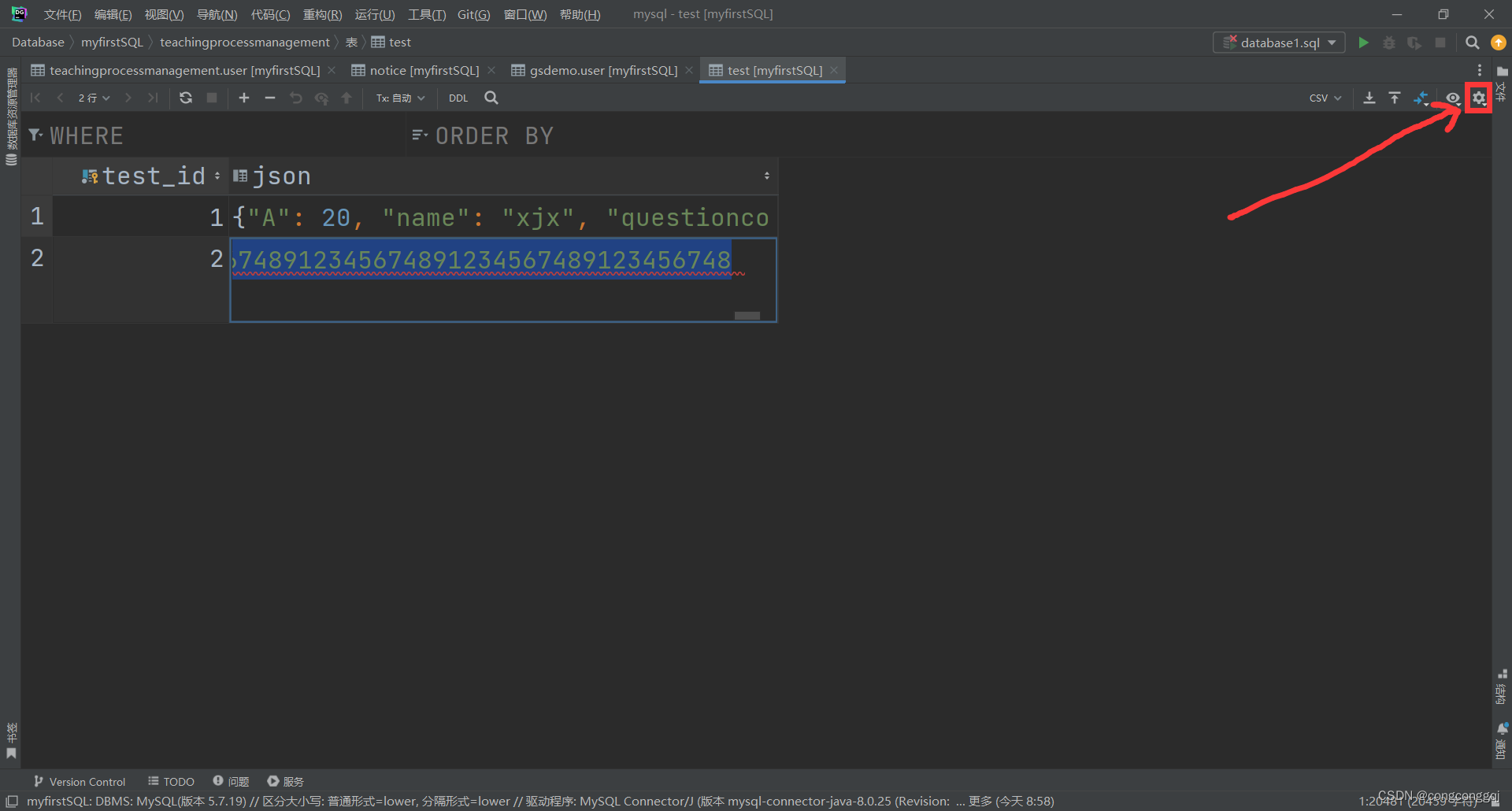Click the Database breadcrumb

coord(38,42)
